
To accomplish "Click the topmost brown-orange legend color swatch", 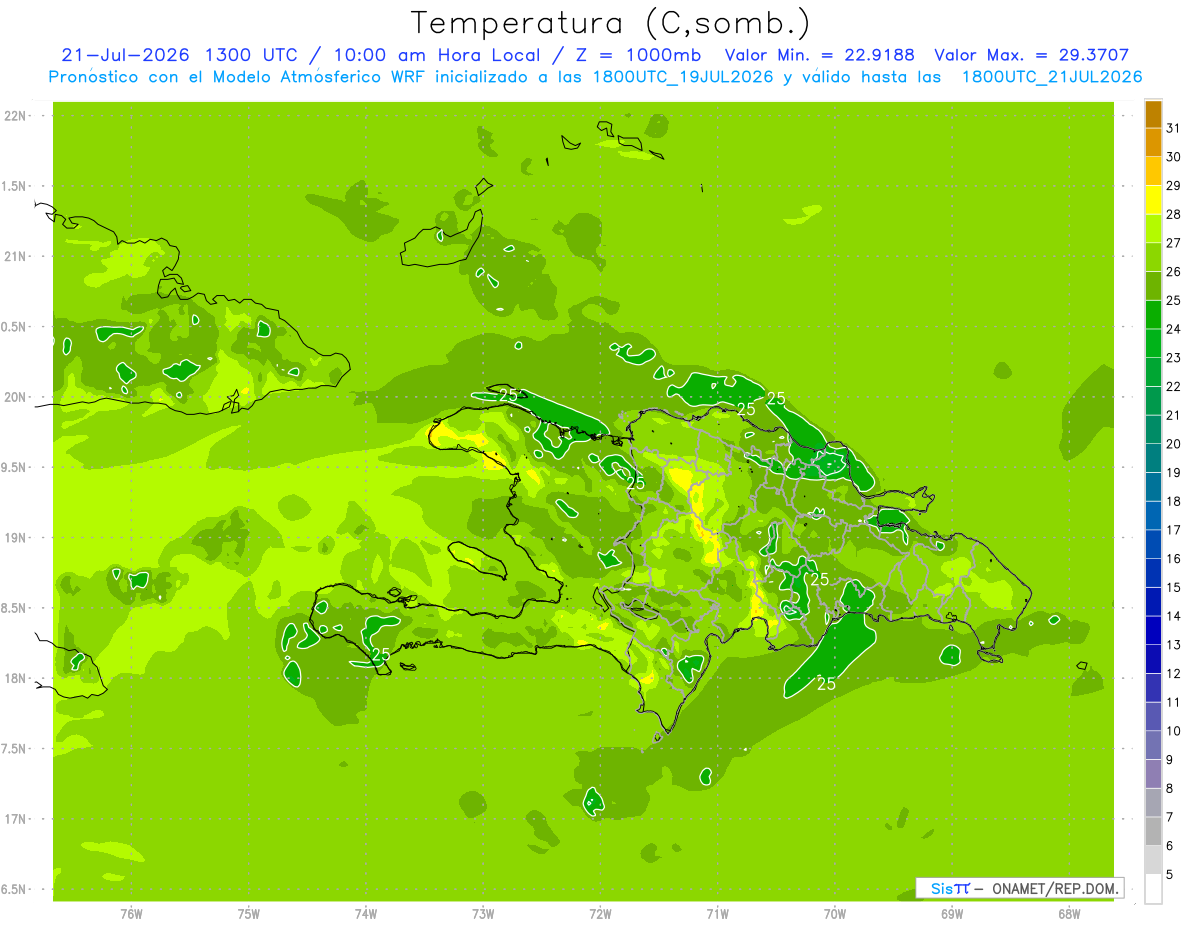I will [x=1153, y=115].
